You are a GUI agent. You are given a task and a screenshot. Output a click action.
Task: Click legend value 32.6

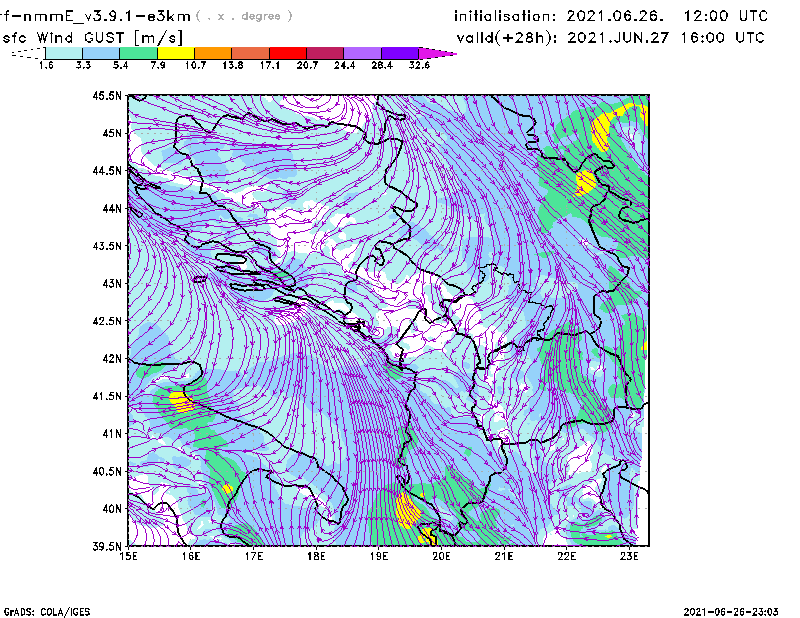pyautogui.click(x=419, y=65)
